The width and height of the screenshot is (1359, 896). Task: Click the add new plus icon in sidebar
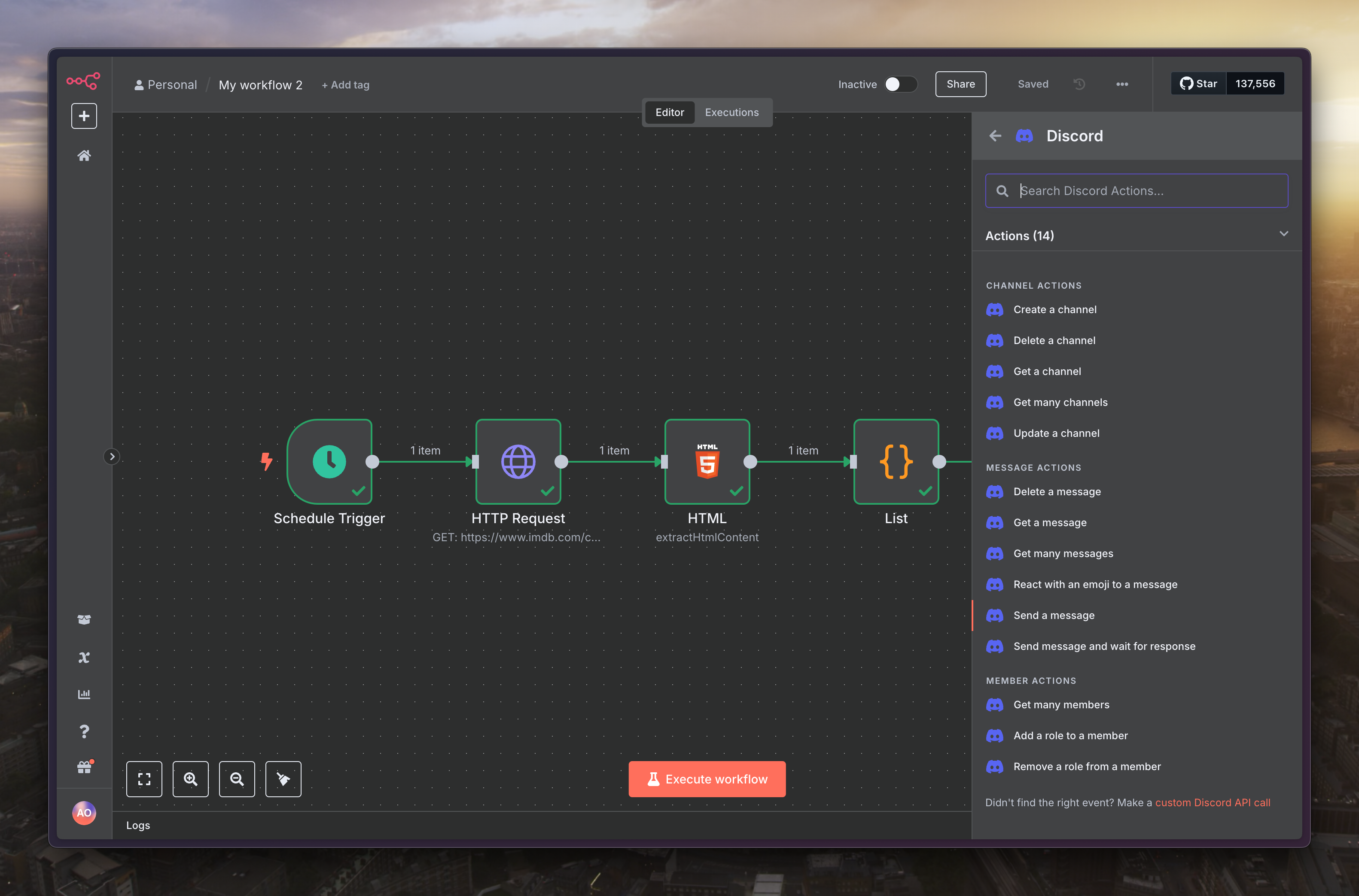(84, 116)
